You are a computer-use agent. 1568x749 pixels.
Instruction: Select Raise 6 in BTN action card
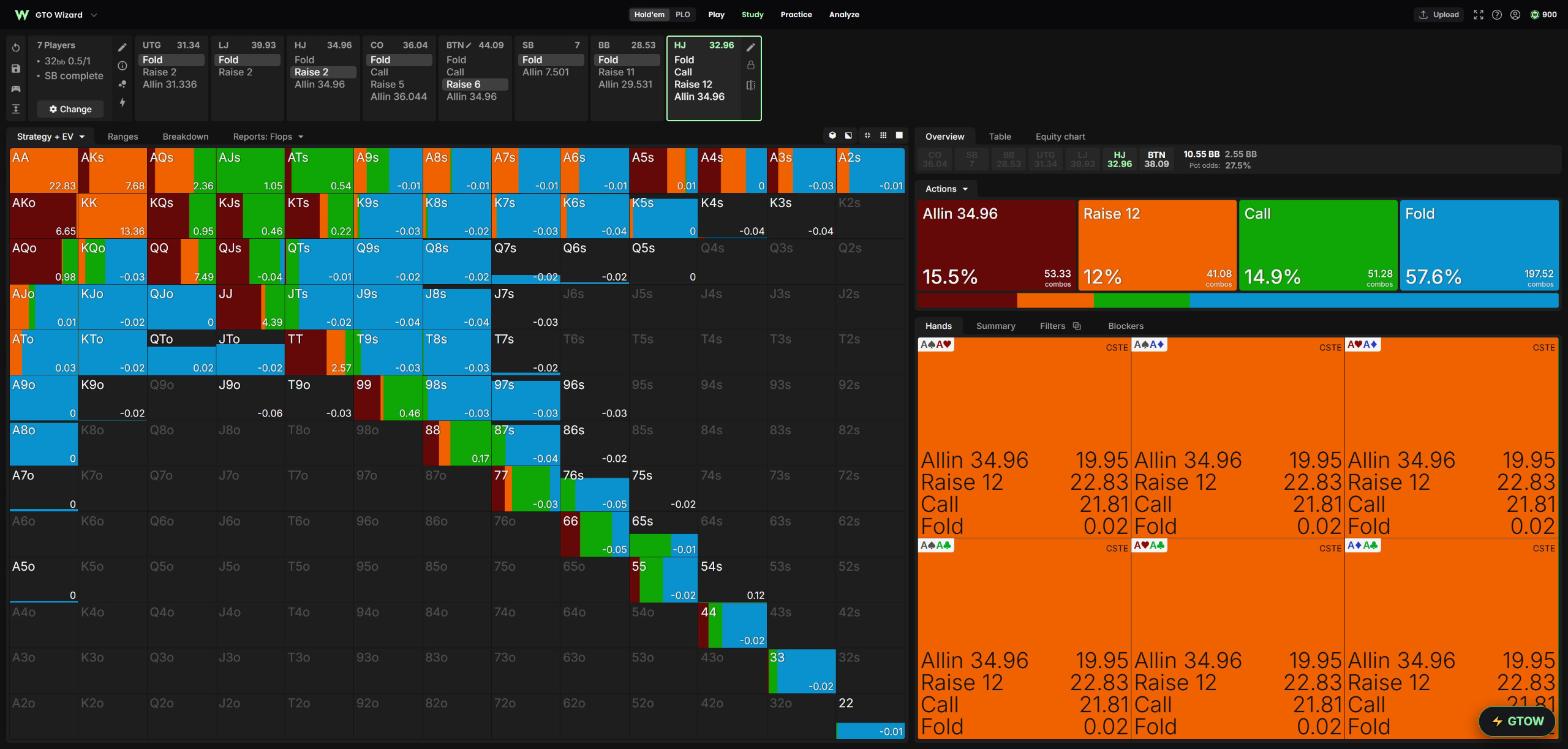[x=475, y=85]
